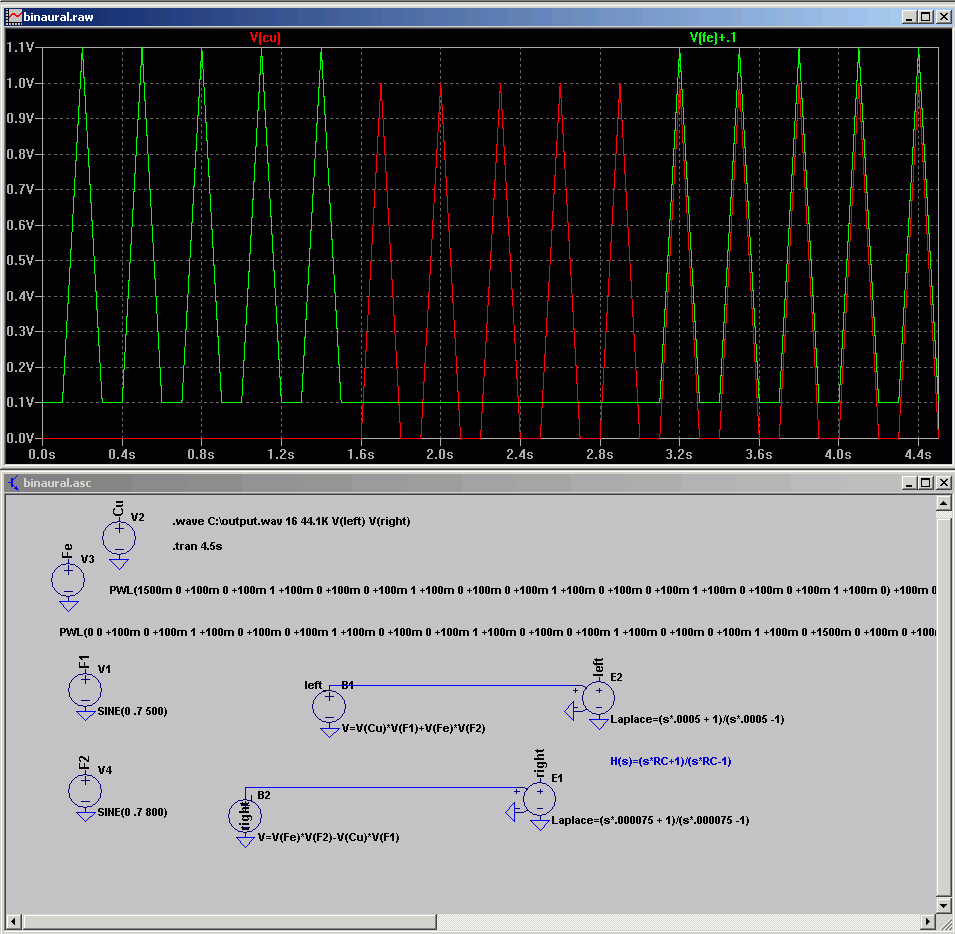Maximize the binaural.raw waveform window

(x=926, y=17)
